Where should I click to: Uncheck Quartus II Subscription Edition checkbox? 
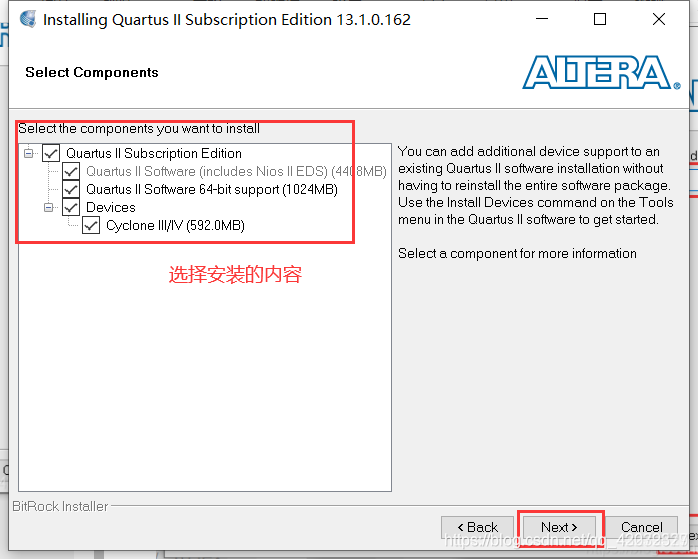(x=51, y=154)
